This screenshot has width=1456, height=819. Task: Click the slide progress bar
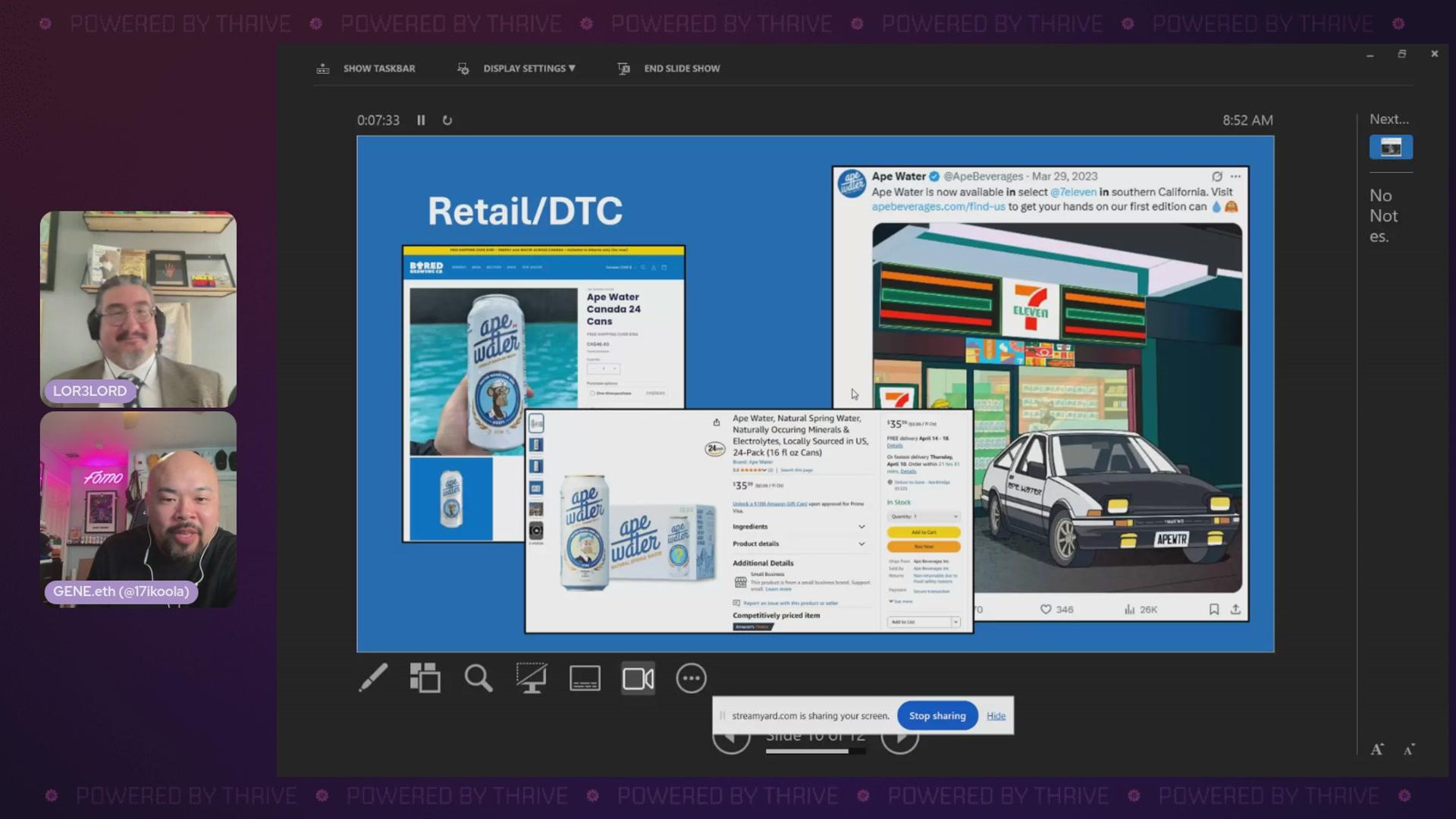pos(815,751)
